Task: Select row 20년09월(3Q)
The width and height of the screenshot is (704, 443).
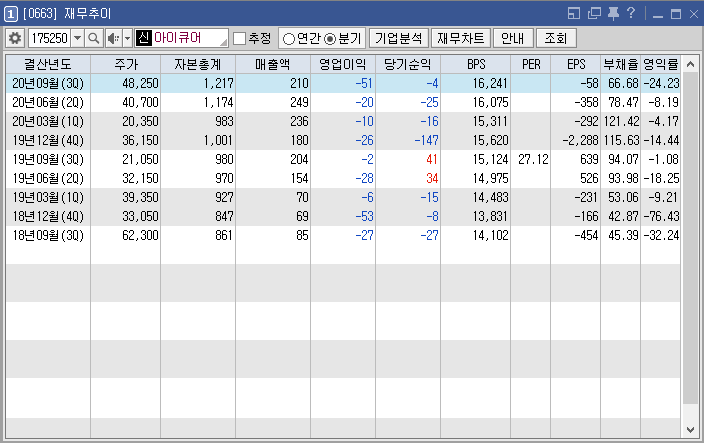Action: [x=343, y=83]
